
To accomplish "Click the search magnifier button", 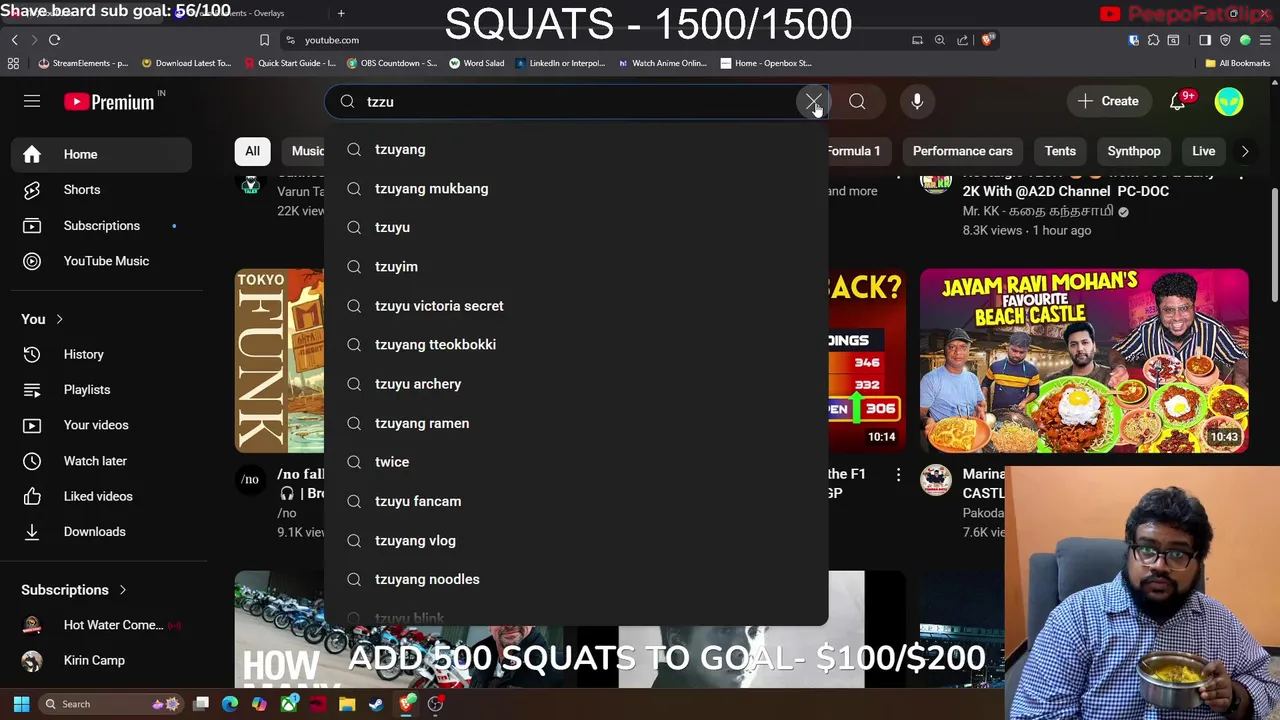I will point(857,101).
